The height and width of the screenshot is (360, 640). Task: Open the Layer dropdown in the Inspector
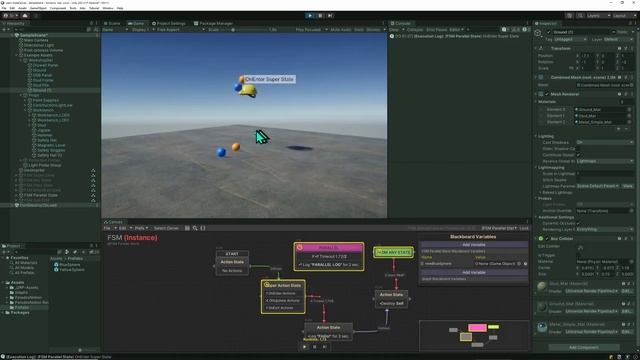click(x=618, y=39)
